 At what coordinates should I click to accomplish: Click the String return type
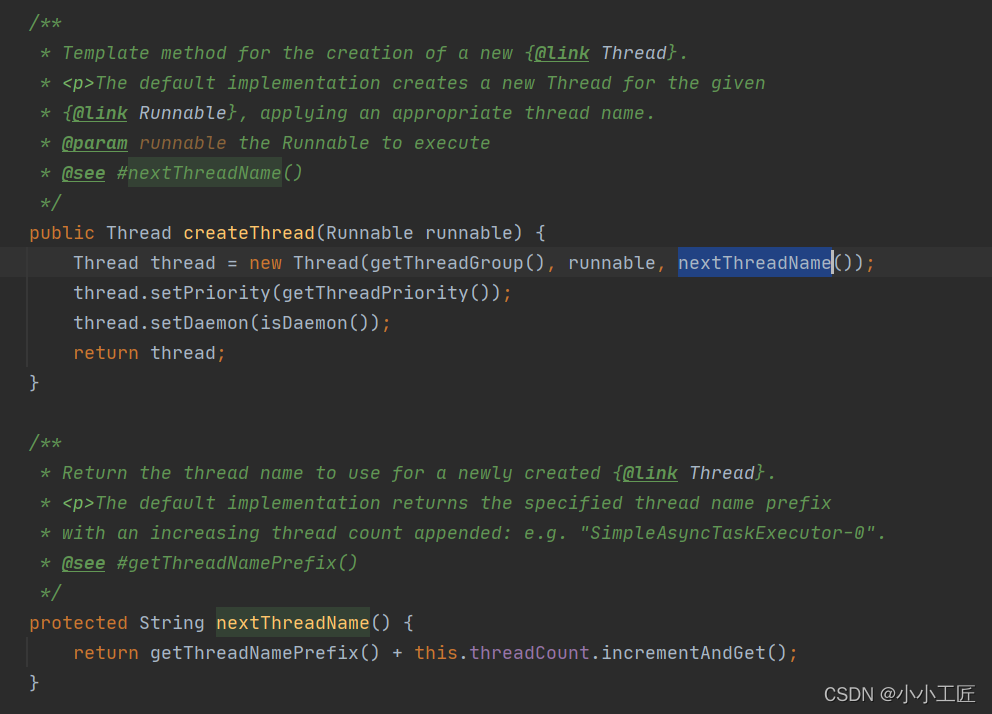pos(171,623)
